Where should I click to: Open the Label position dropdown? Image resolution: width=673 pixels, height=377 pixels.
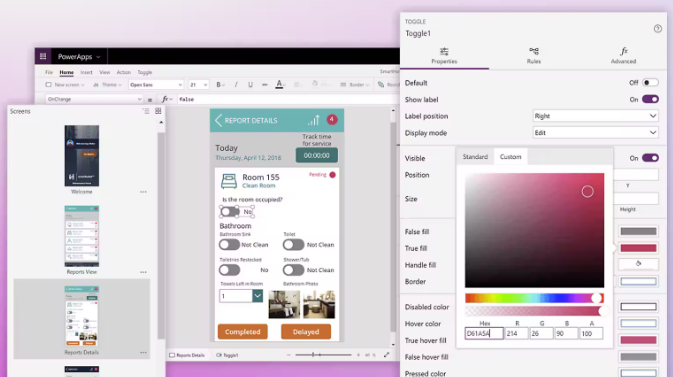coord(595,116)
